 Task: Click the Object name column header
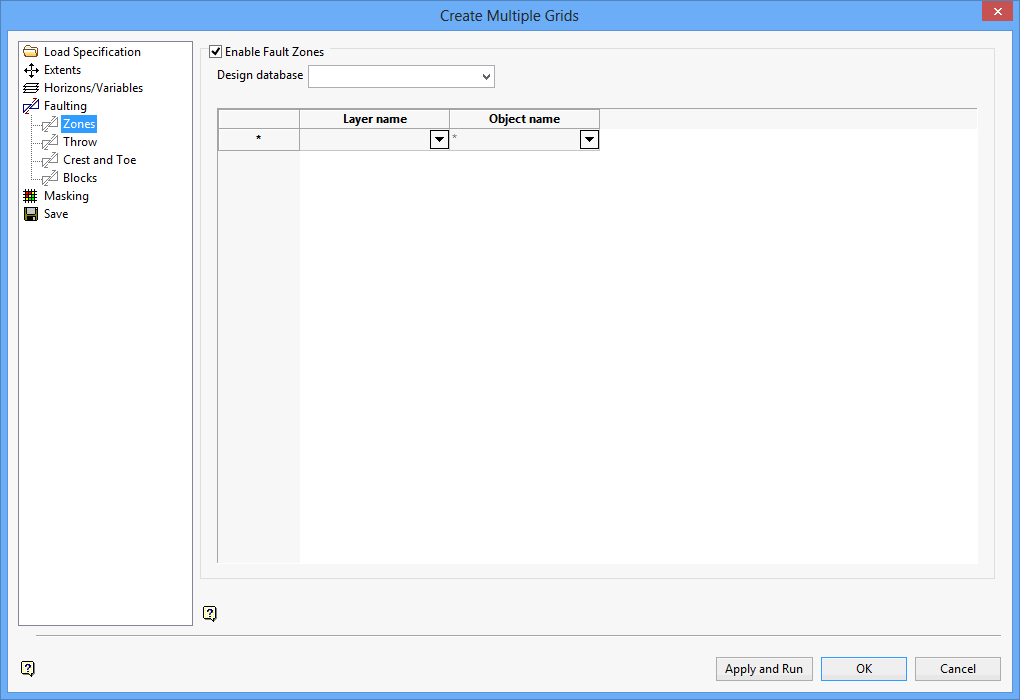[x=524, y=119]
